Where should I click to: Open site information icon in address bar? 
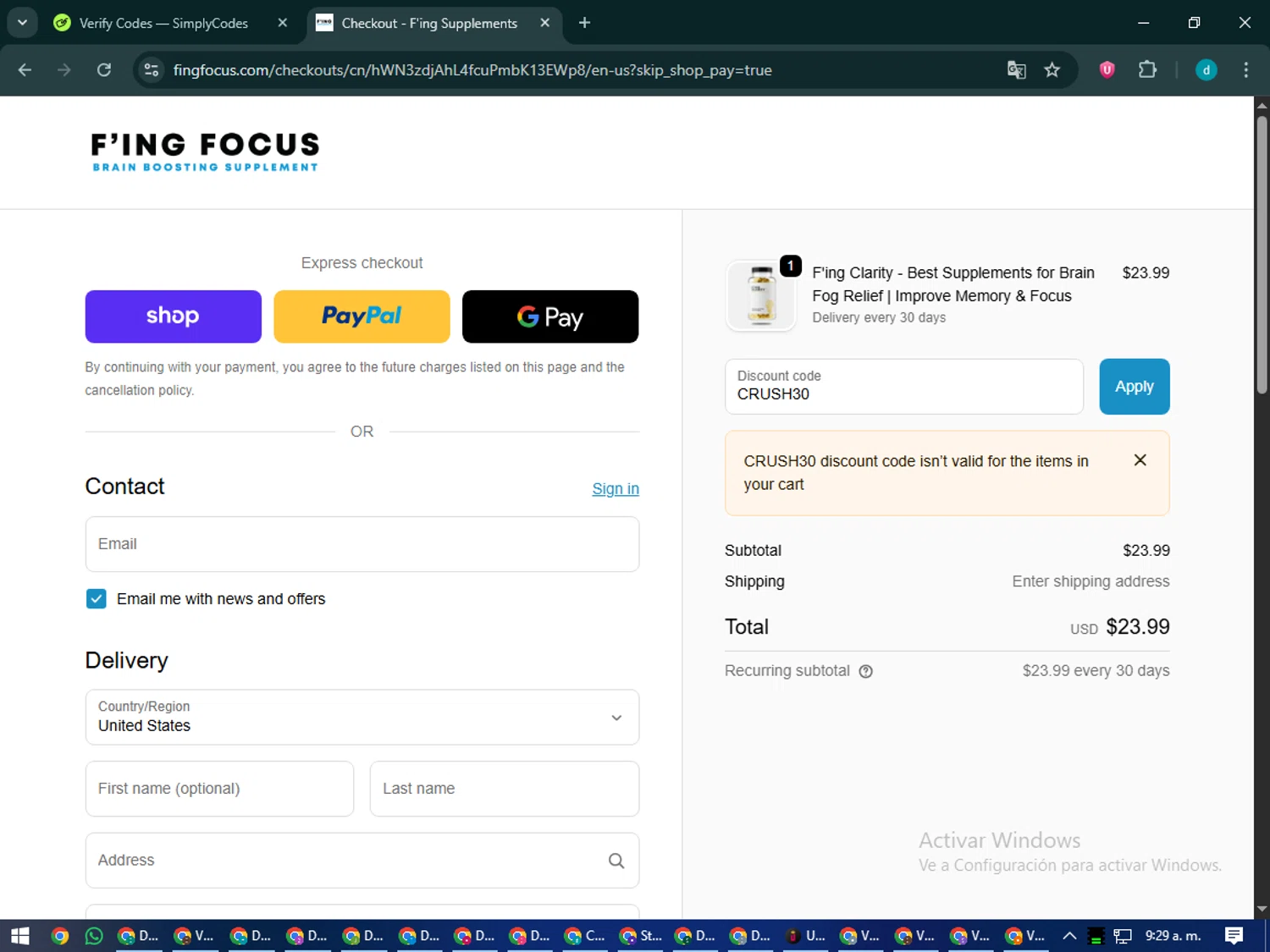(x=152, y=70)
